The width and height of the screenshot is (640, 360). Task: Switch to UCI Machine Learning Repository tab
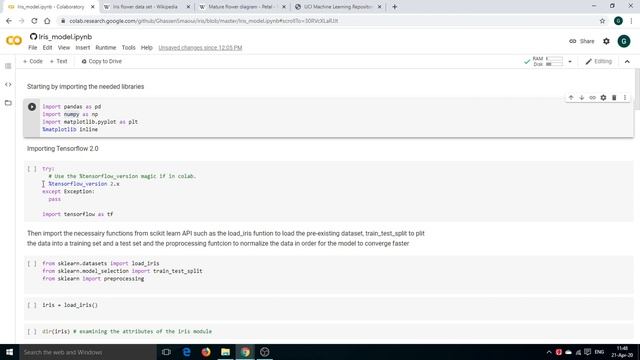(x=339, y=7)
